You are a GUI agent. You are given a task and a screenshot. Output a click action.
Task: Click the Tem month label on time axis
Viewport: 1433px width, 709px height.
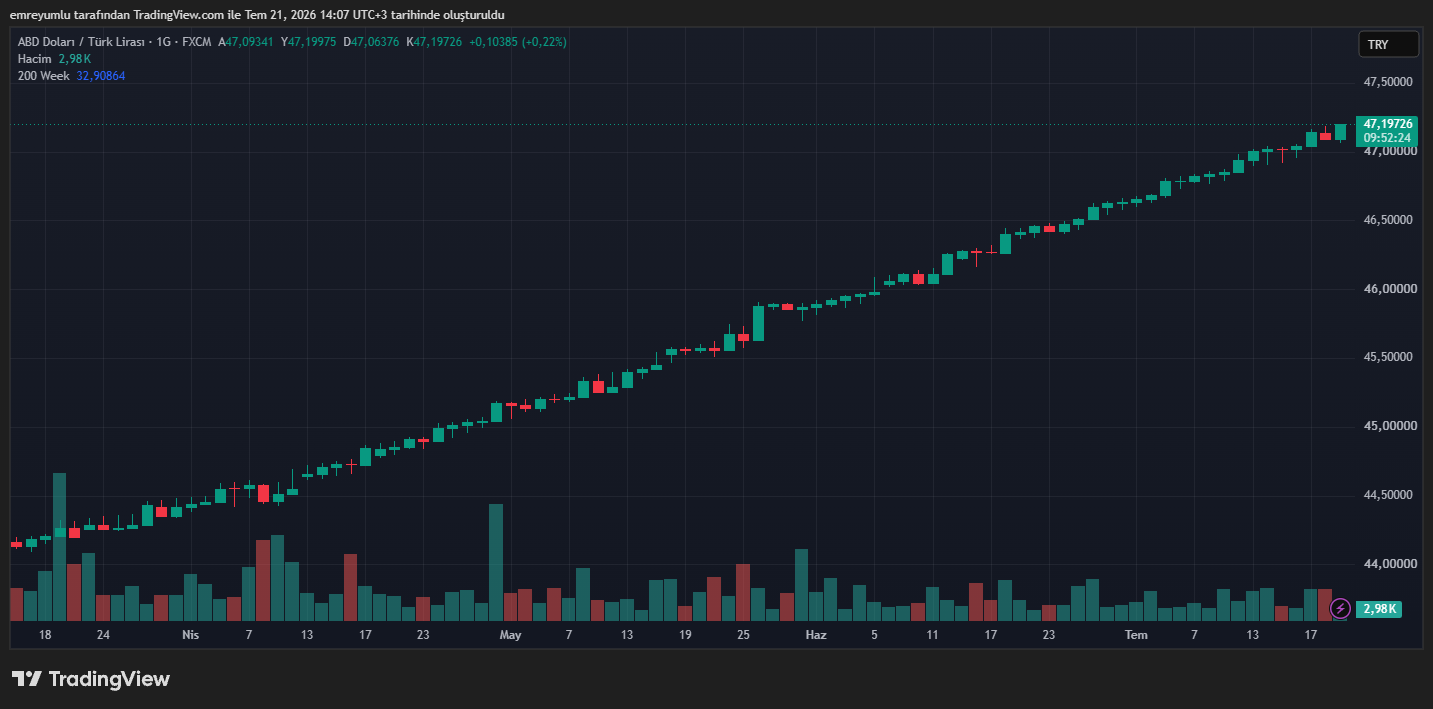1136,635
